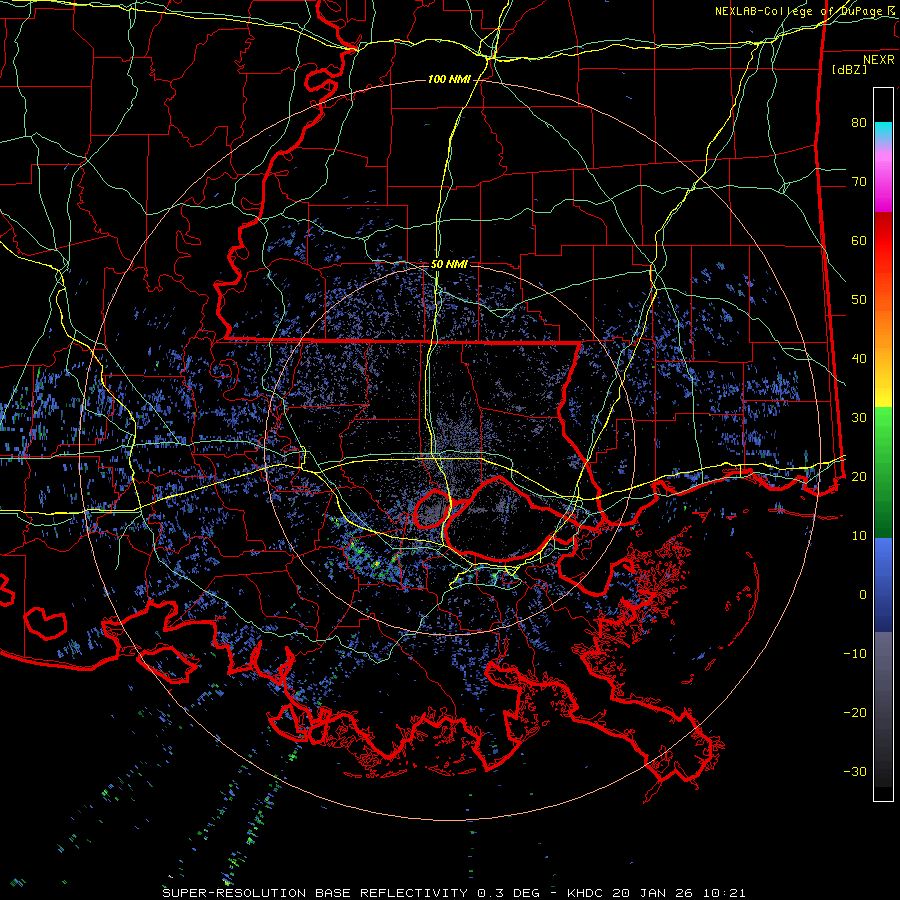The image size is (900, 900).
Task: Click the 50 NMI range ring label
Action: point(449,264)
